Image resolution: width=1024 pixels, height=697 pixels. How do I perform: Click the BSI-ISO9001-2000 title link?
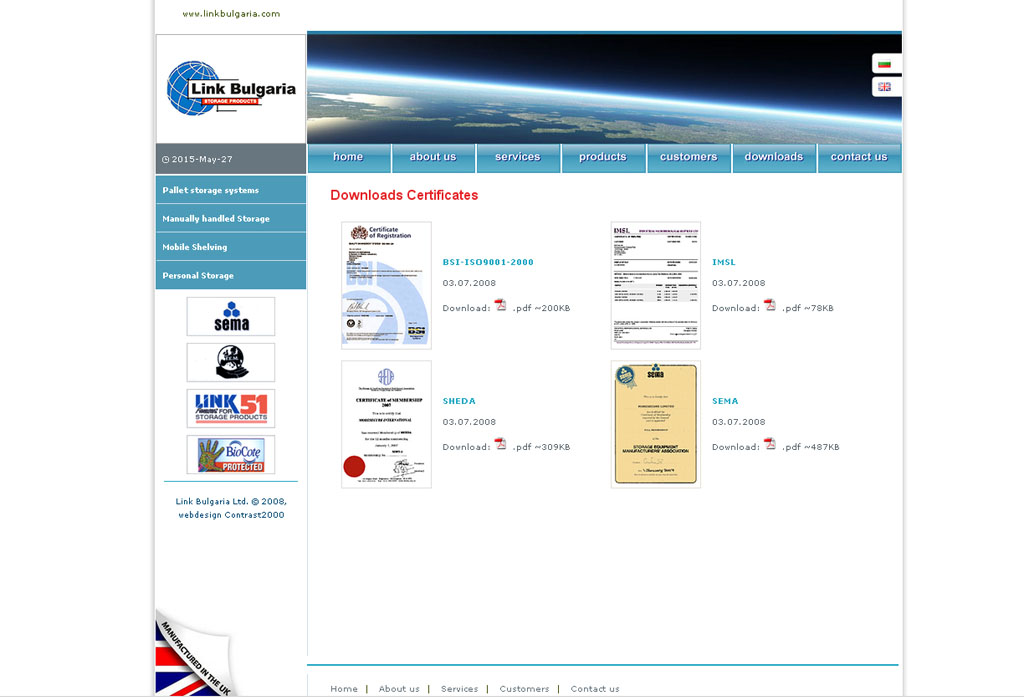pyautogui.click(x=488, y=262)
